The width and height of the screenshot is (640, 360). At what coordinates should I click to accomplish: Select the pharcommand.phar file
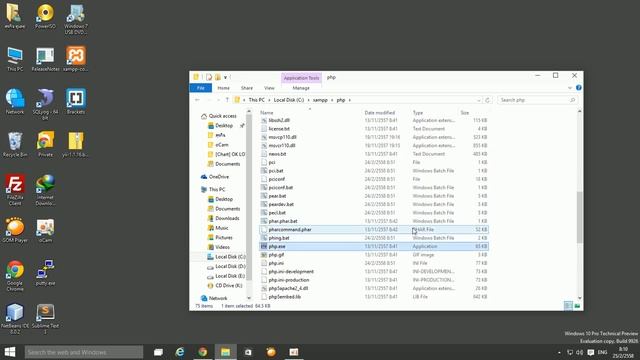[x=373, y=229]
